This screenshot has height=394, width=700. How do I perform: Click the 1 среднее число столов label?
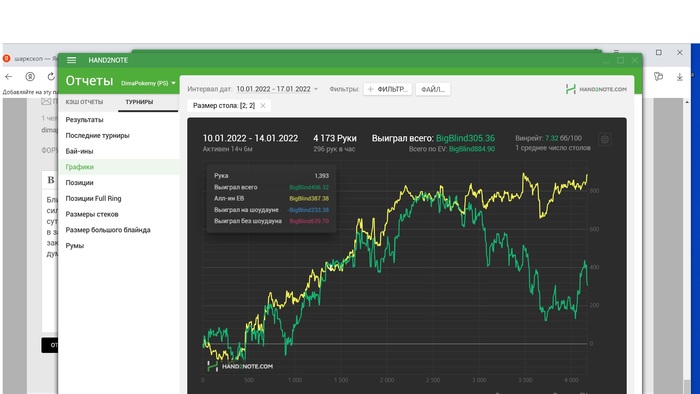point(553,148)
